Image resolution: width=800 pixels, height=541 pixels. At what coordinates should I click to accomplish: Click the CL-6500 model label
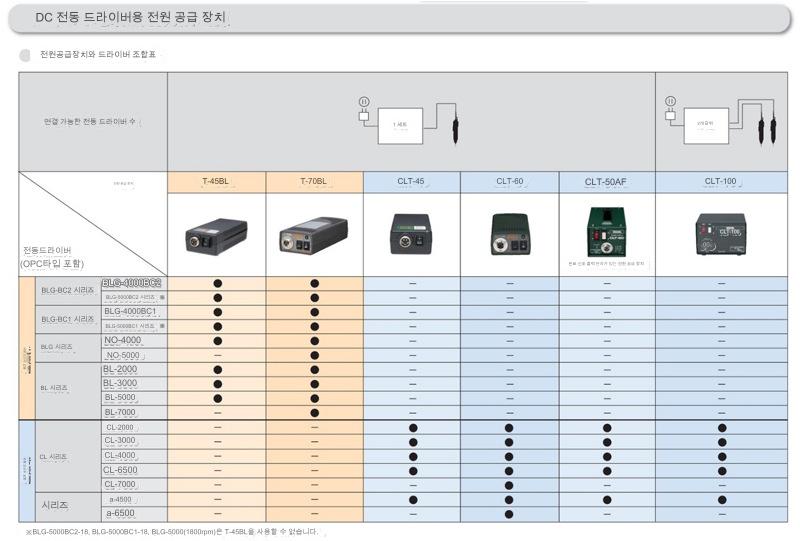(x=121, y=470)
